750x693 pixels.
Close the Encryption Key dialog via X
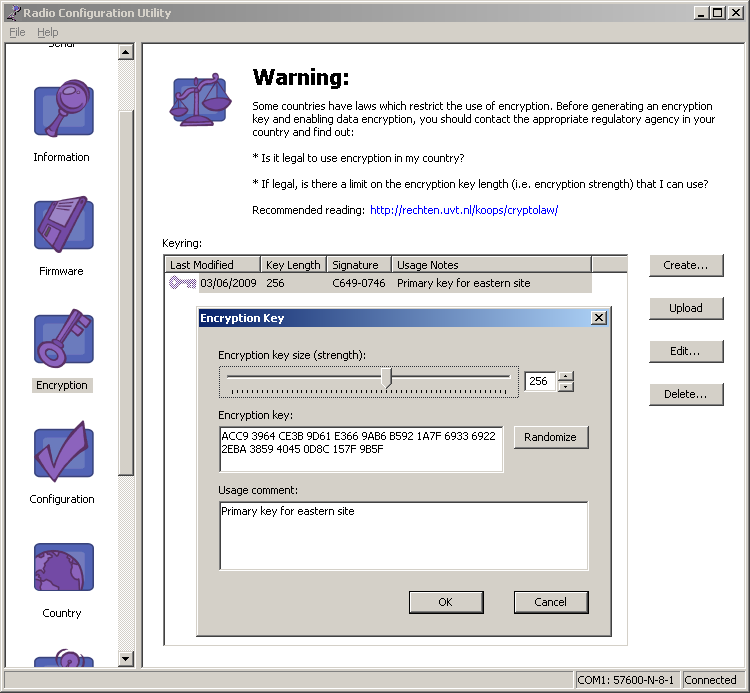[x=599, y=318]
